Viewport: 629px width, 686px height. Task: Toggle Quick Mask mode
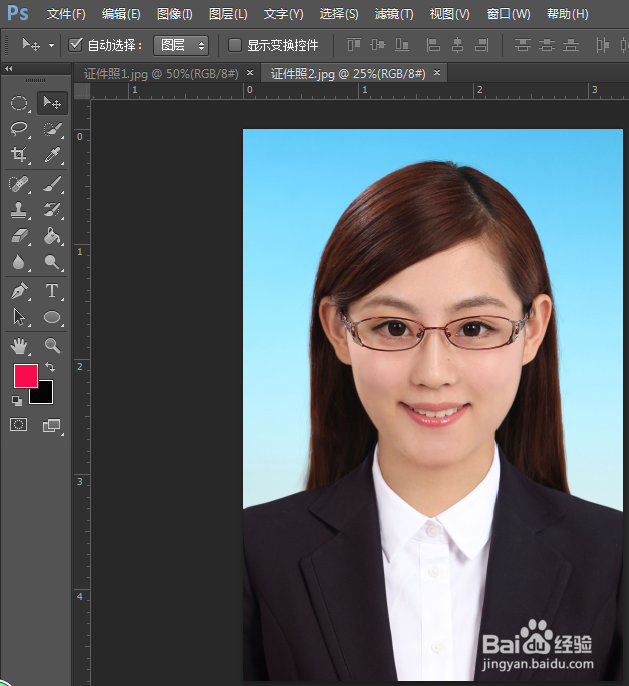[18, 425]
